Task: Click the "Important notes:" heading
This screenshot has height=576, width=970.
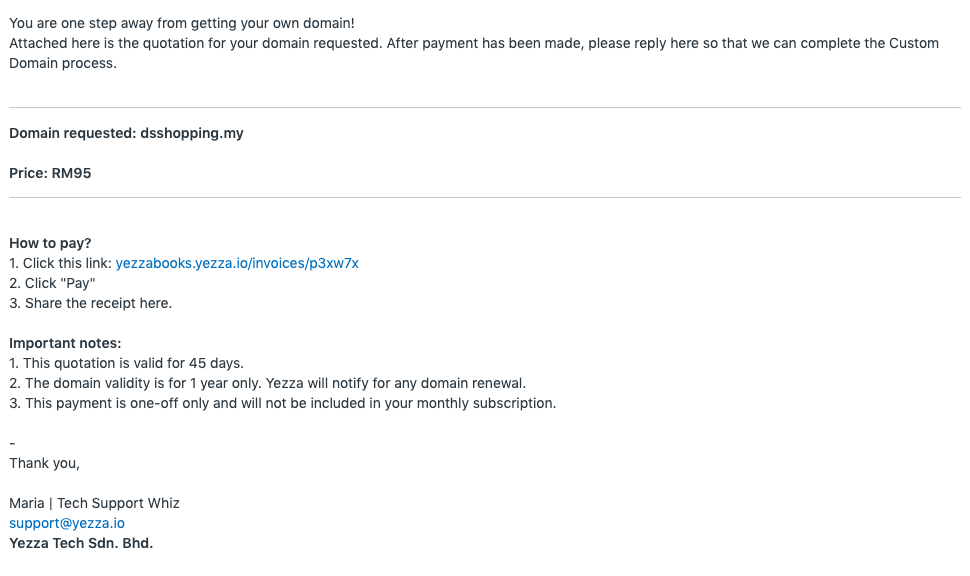Action: [65, 343]
